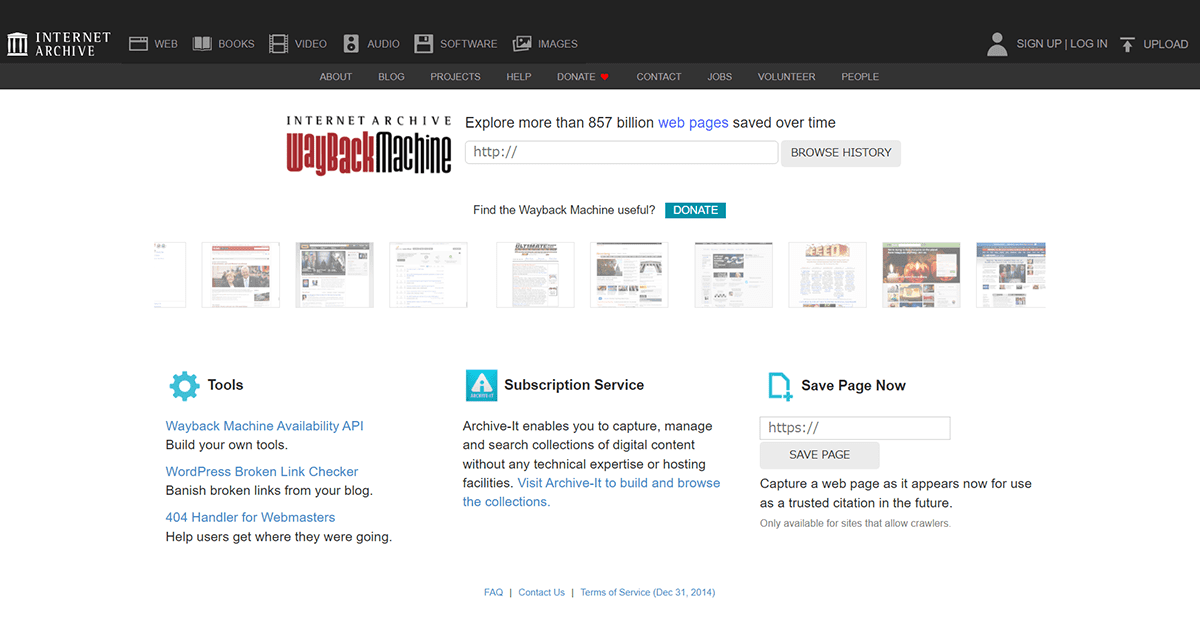This screenshot has width=1200, height=630.
Task: Open the Contact Us footer link
Action: pyautogui.click(x=542, y=593)
